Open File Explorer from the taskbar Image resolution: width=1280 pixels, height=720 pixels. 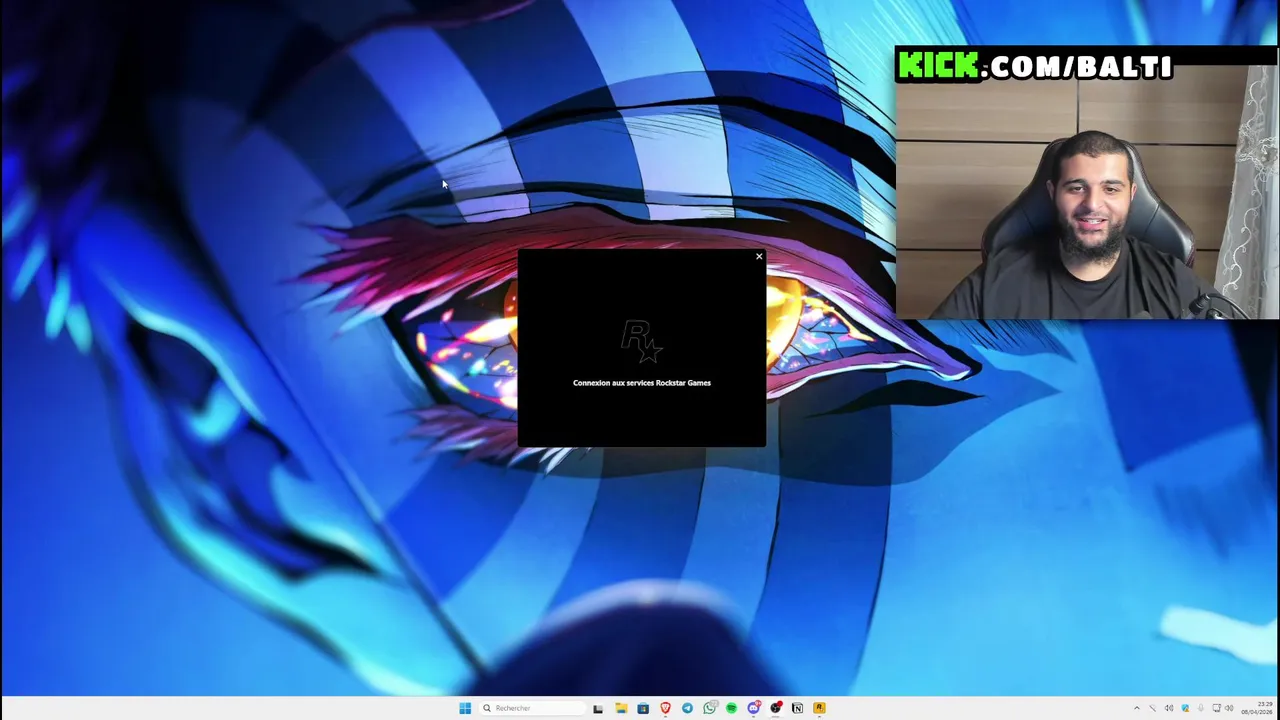pos(621,708)
